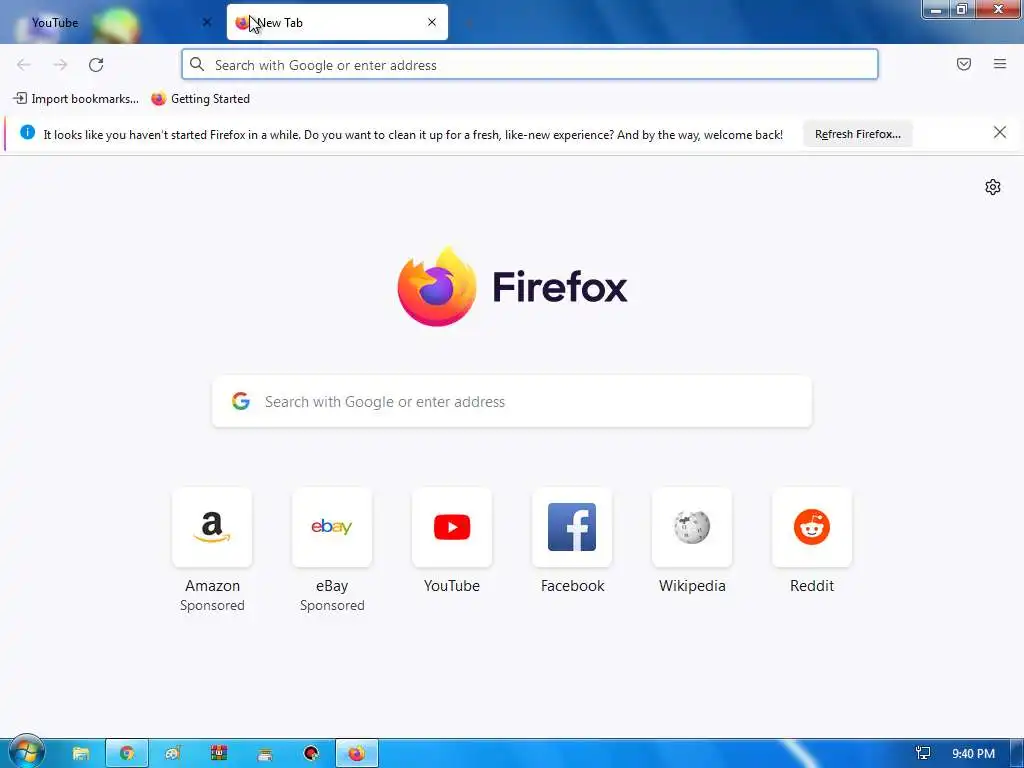The image size is (1024, 768).
Task: Dismiss the notification bar with the X
Action: click(1000, 133)
